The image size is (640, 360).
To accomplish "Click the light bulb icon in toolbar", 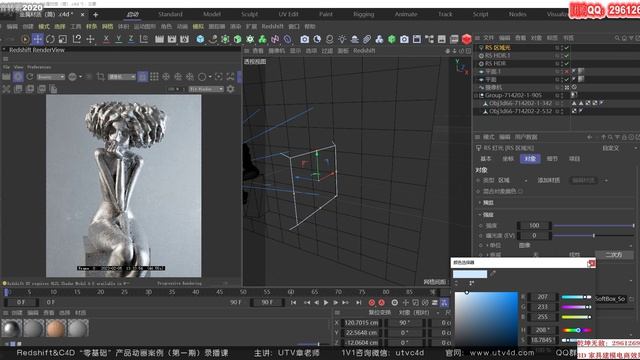I will 342,39.
